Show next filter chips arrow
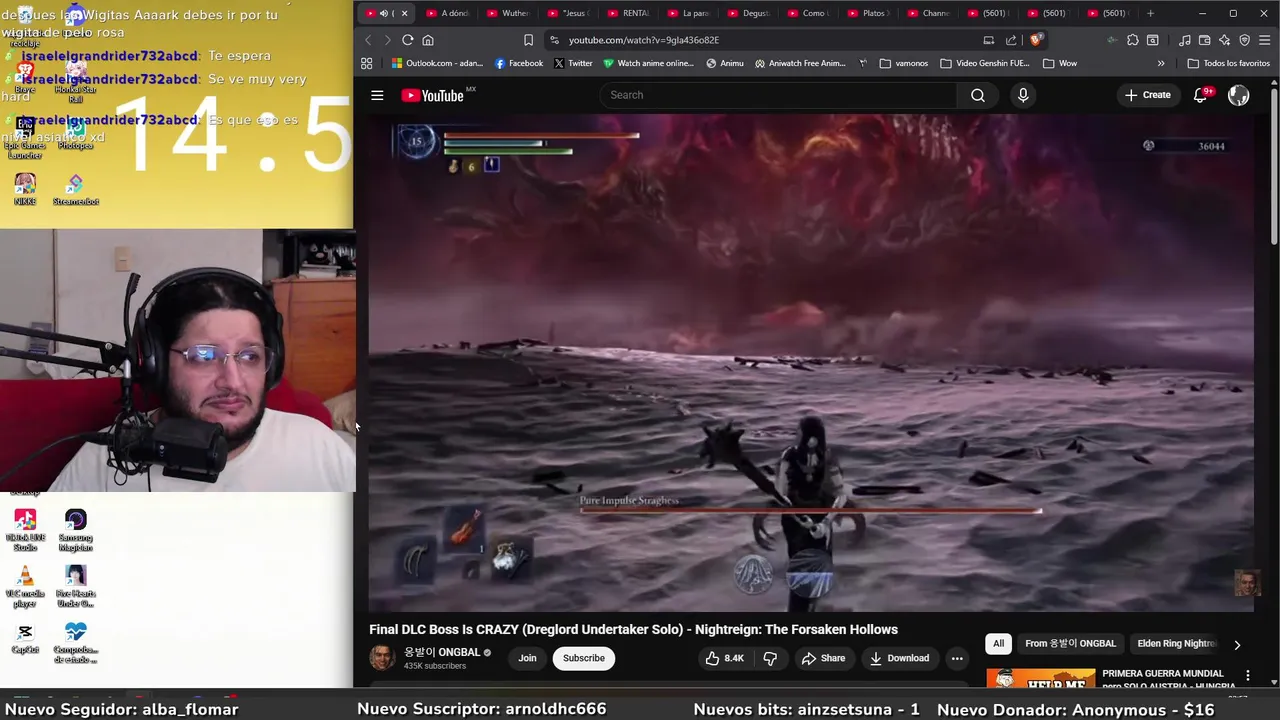Screen dimensions: 1280x720 (1237, 644)
